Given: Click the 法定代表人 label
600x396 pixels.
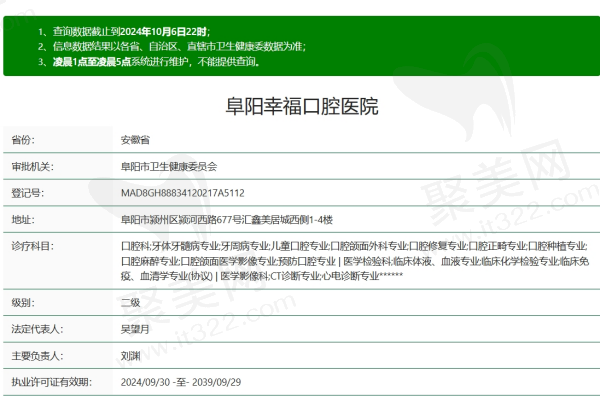Looking at the screenshot, I should [37, 329].
